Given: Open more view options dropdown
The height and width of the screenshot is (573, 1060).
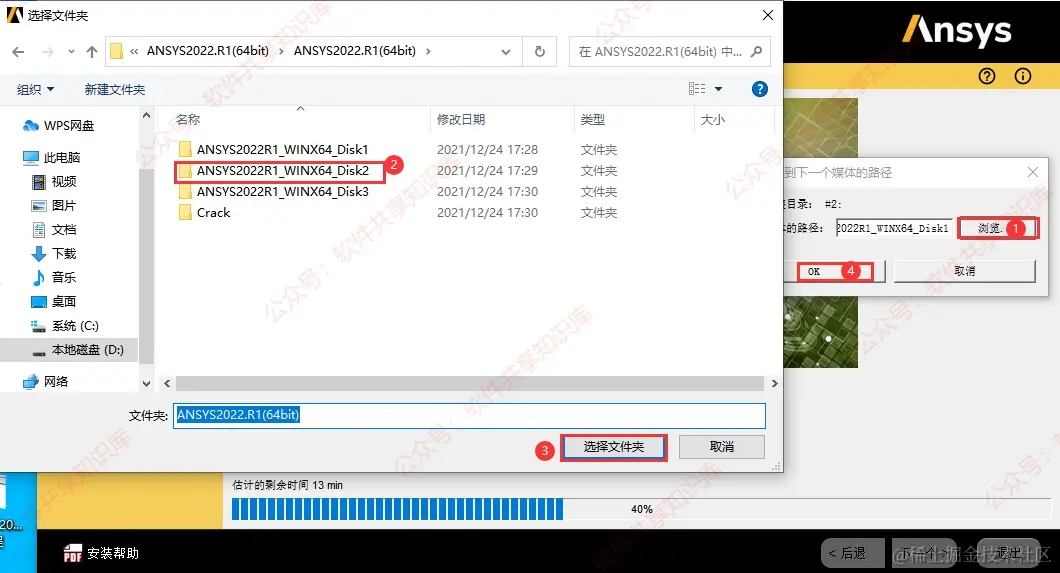Looking at the screenshot, I should (x=719, y=89).
